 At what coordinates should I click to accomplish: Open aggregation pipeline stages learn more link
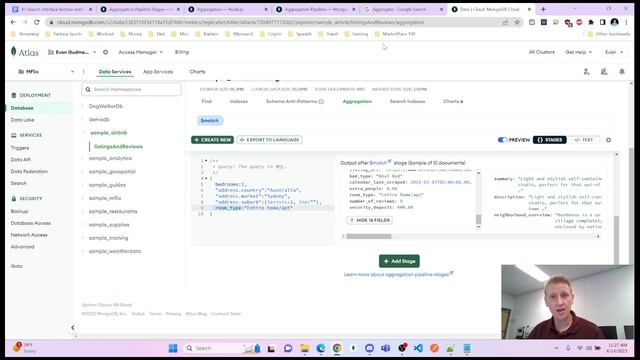pos(398,274)
